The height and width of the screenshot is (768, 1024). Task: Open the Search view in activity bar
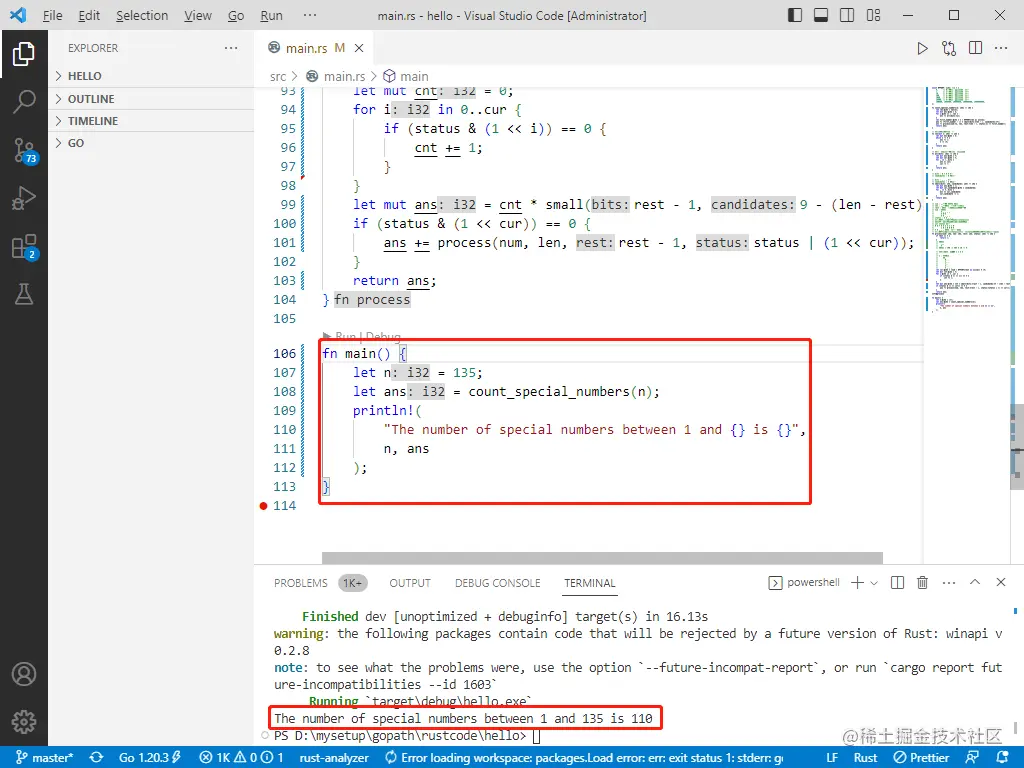(x=24, y=101)
